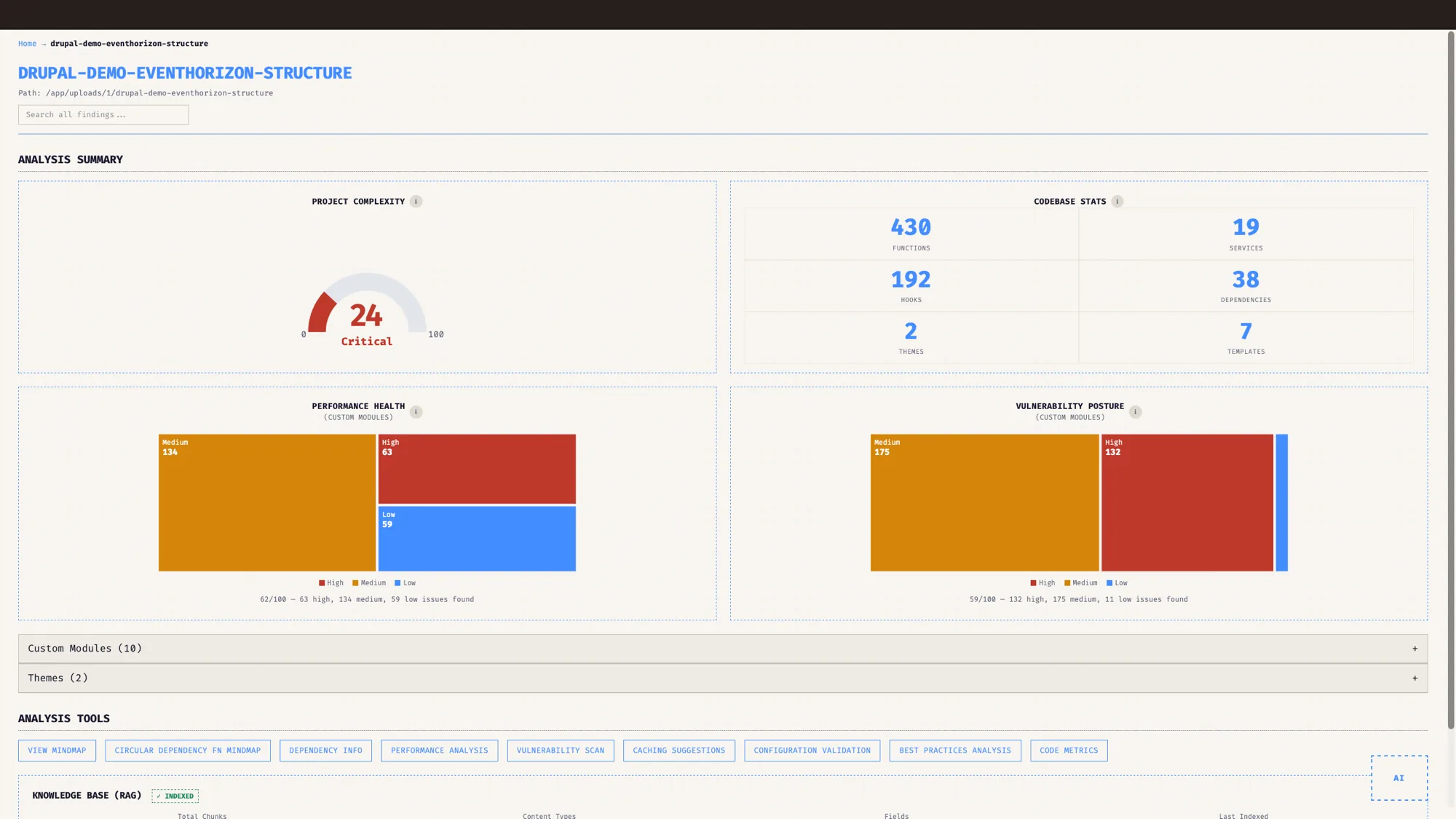Click the 38 Dependencies stat

[1246, 286]
